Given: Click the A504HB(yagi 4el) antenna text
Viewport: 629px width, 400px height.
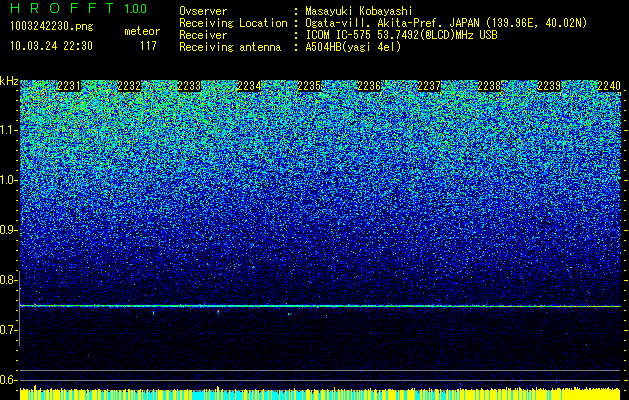Looking at the screenshot, I should pyautogui.click(x=353, y=47).
